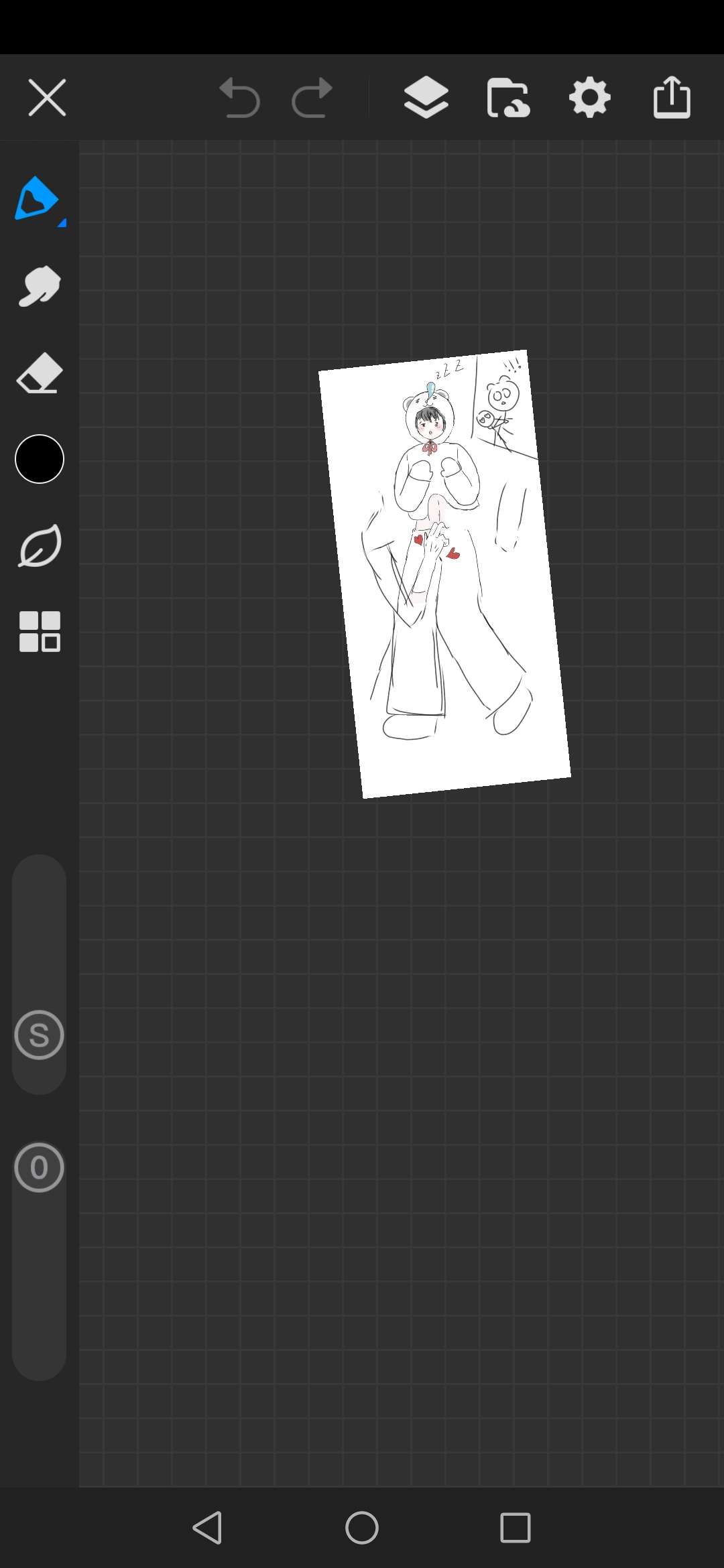Viewport: 724px width, 1568px height.
Task: Tap the export share icon
Action: tap(672, 98)
